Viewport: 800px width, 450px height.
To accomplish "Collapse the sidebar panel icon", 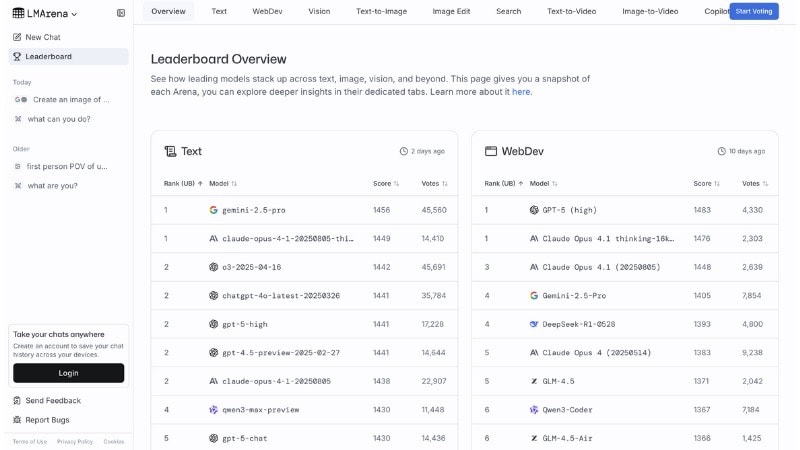I will point(121,13).
